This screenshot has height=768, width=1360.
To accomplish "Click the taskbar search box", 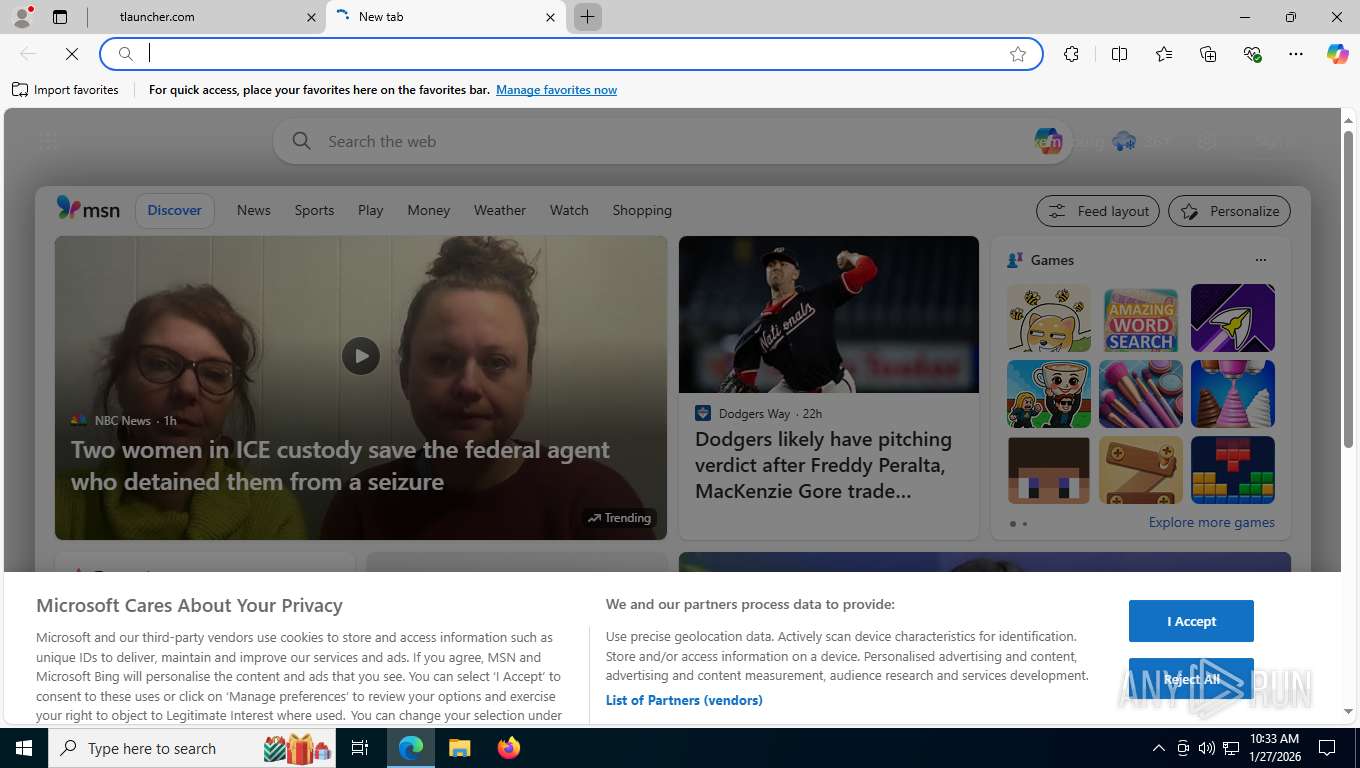I will (193, 748).
